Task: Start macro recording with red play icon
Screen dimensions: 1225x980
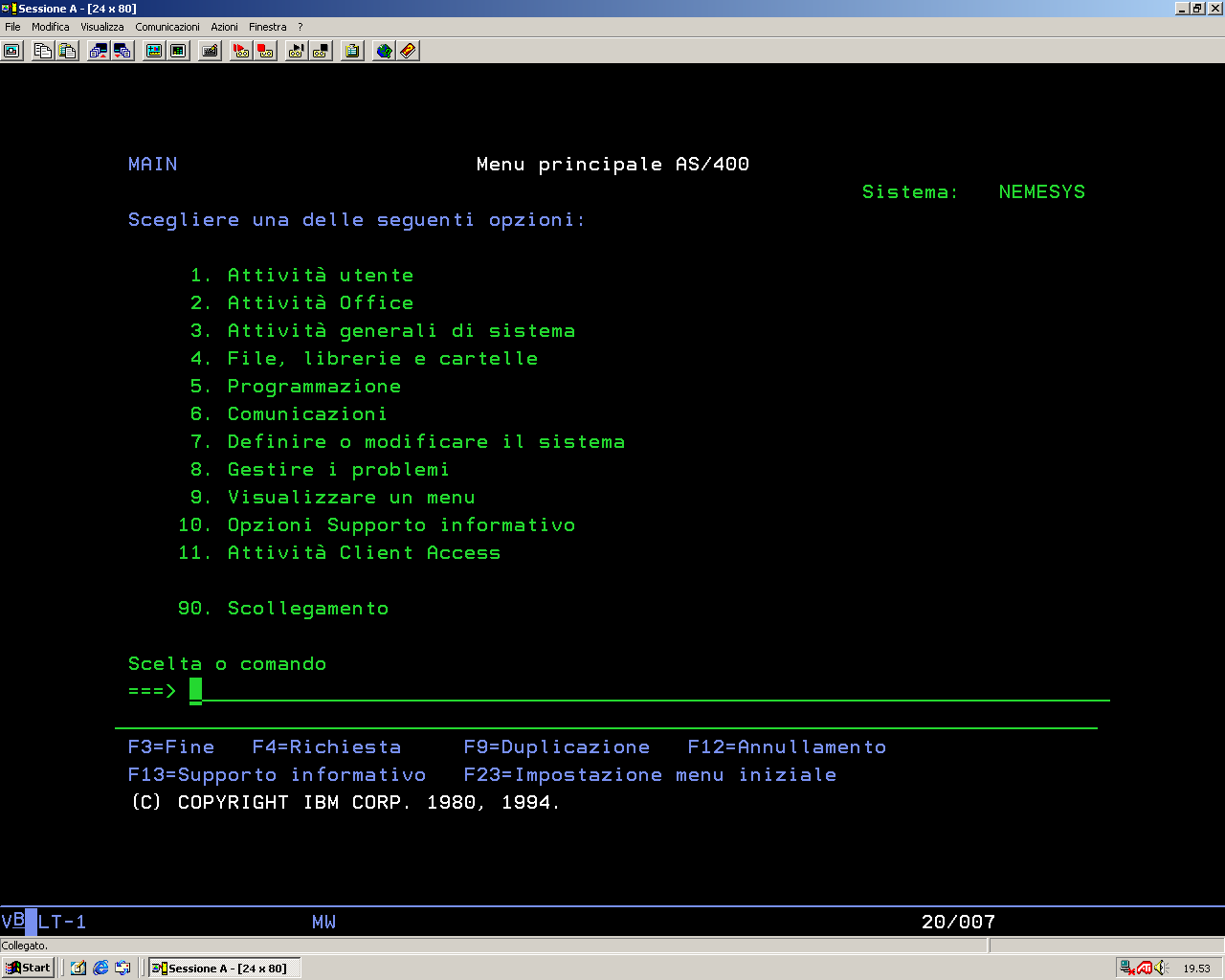Action: tap(241, 51)
